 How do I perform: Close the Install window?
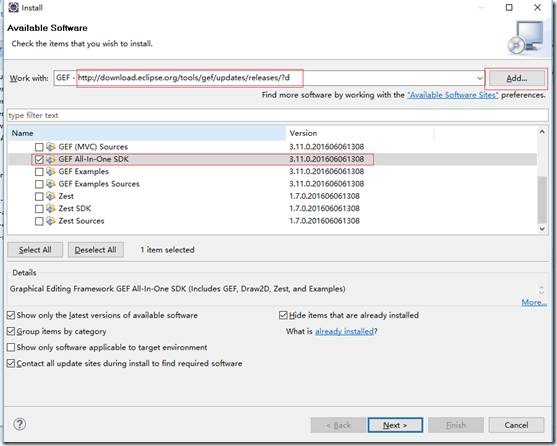(537, 7)
